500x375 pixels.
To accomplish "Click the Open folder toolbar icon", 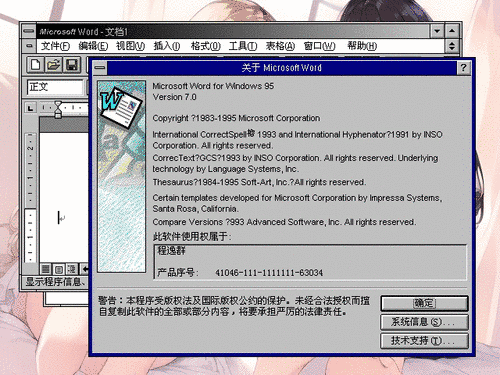I will point(54,65).
